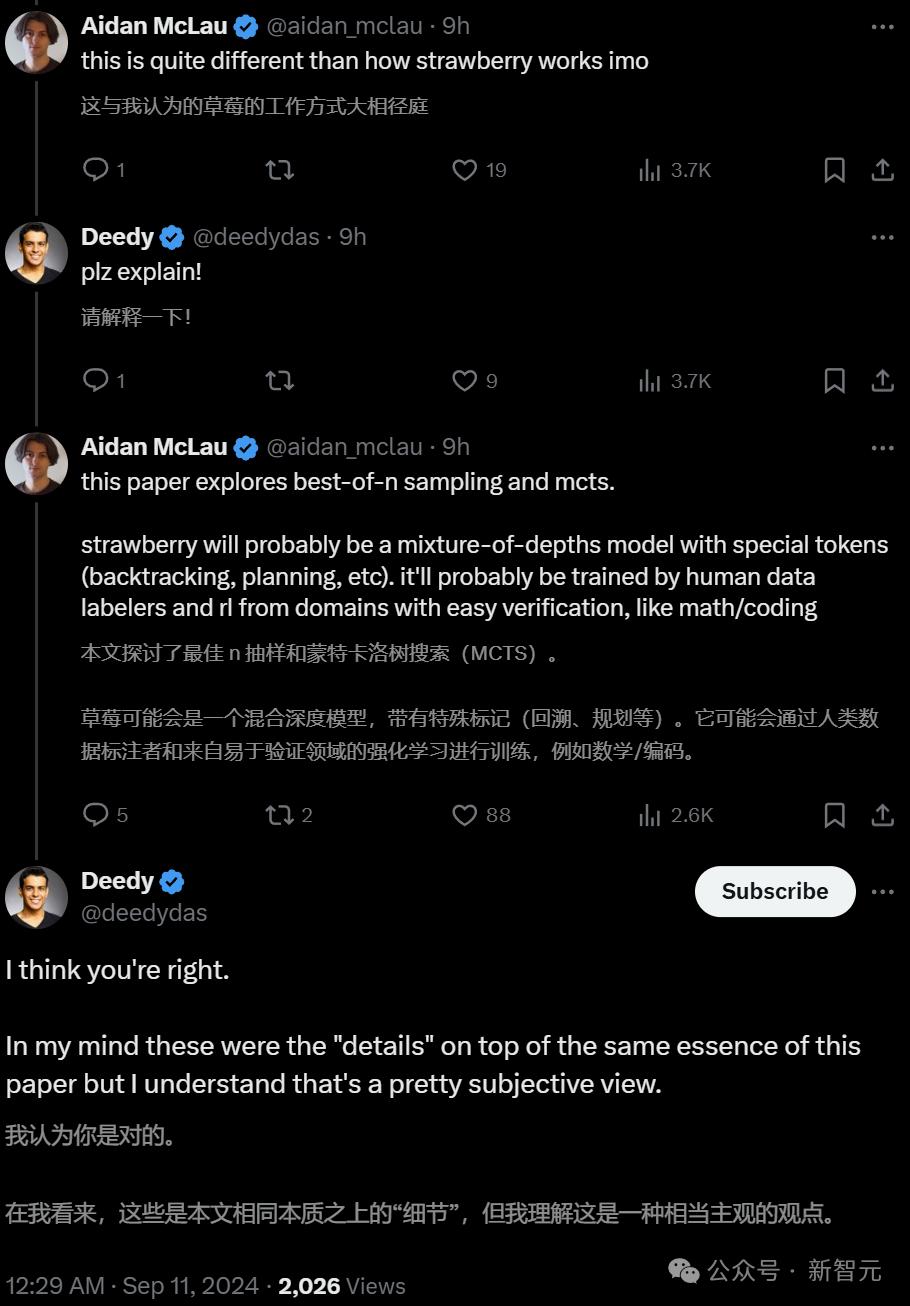Reply to "plz explain!" tweet
This screenshot has width=910, height=1306.
96,380
